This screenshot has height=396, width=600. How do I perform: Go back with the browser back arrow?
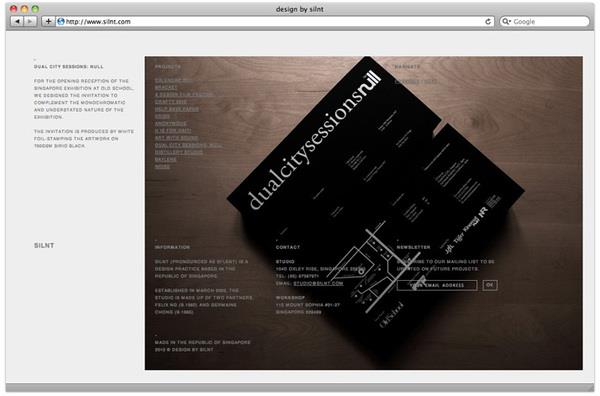pos(17,21)
